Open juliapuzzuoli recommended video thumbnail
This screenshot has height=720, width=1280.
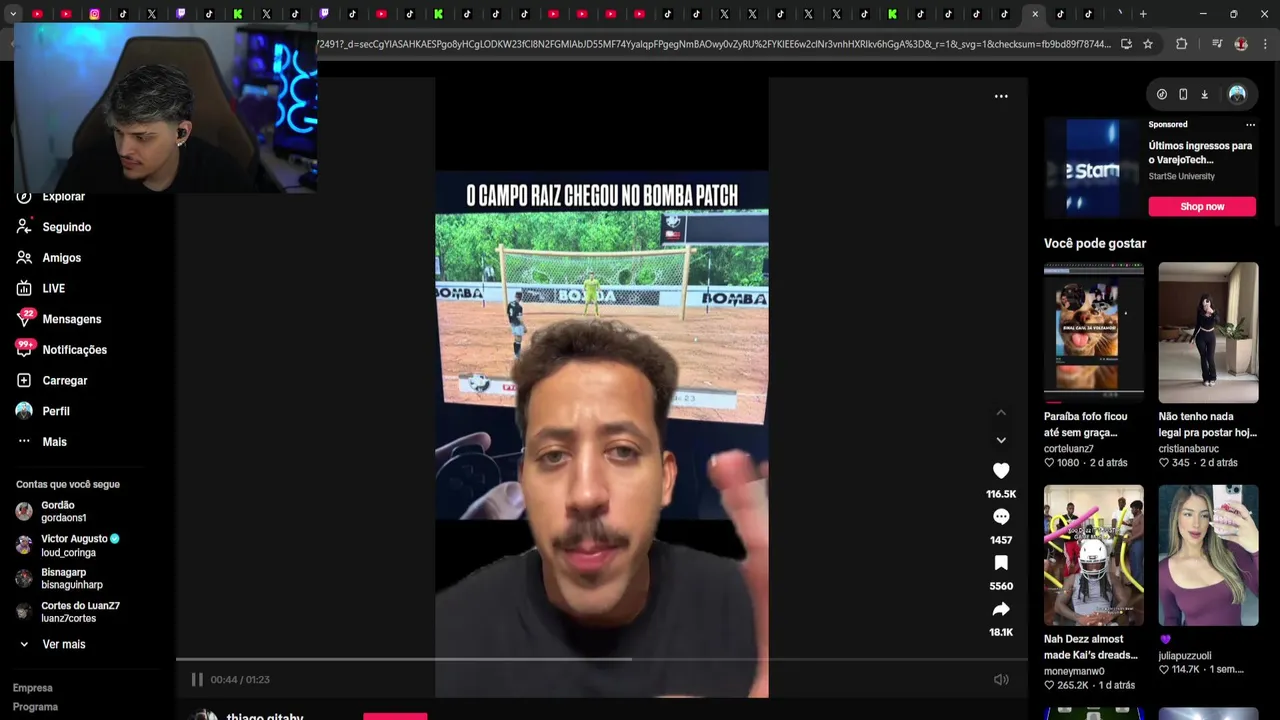click(1208, 555)
